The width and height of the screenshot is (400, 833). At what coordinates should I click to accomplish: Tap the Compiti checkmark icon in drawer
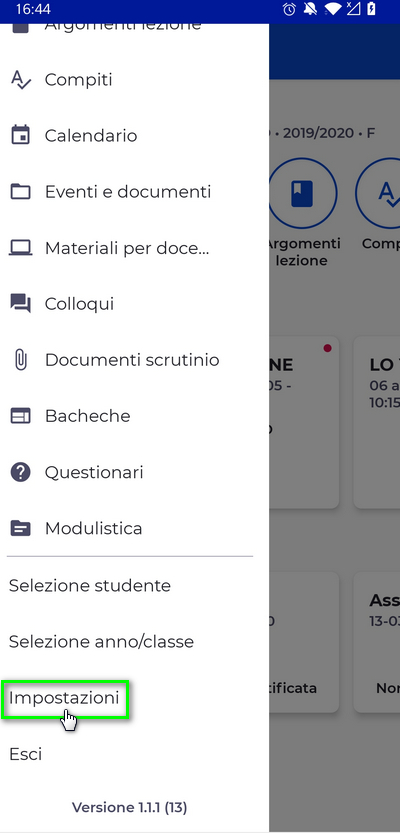coord(21,80)
